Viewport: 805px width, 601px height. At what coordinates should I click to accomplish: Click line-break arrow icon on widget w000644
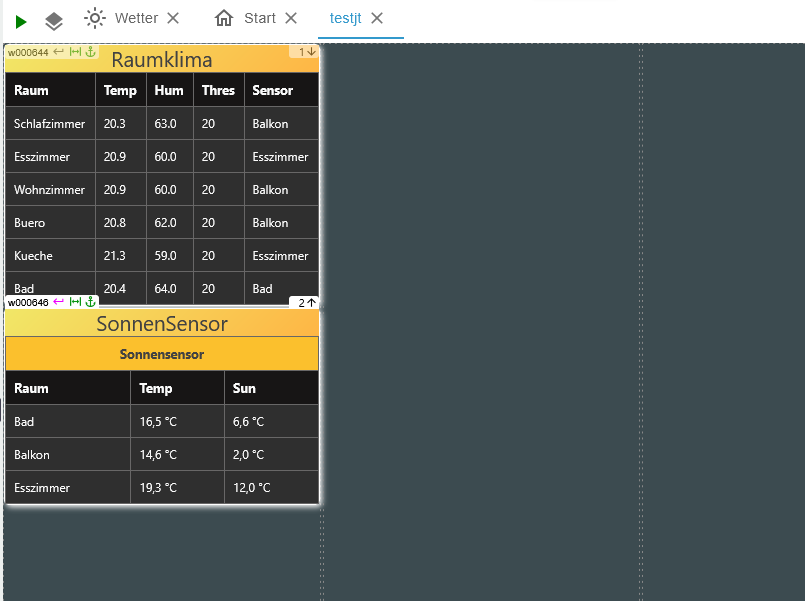click(59, 52)
